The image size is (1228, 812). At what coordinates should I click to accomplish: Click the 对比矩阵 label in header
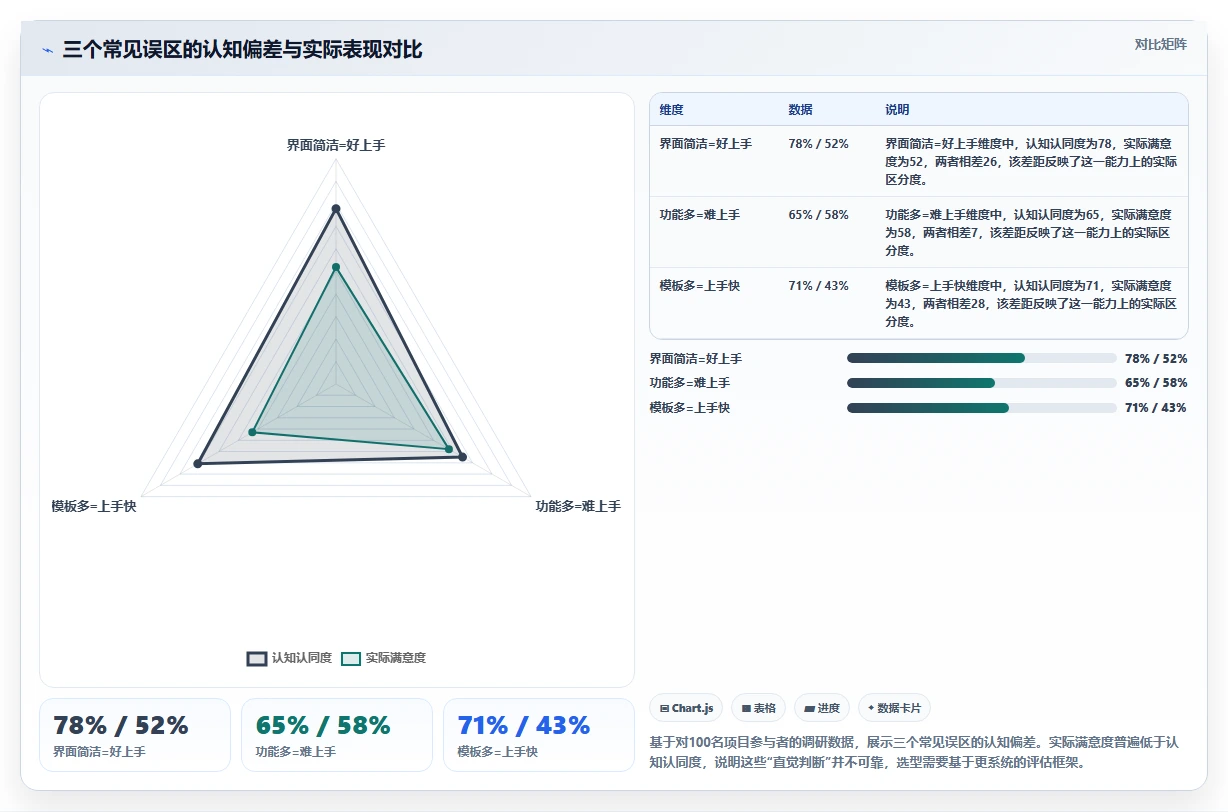tap(1161, 44)
